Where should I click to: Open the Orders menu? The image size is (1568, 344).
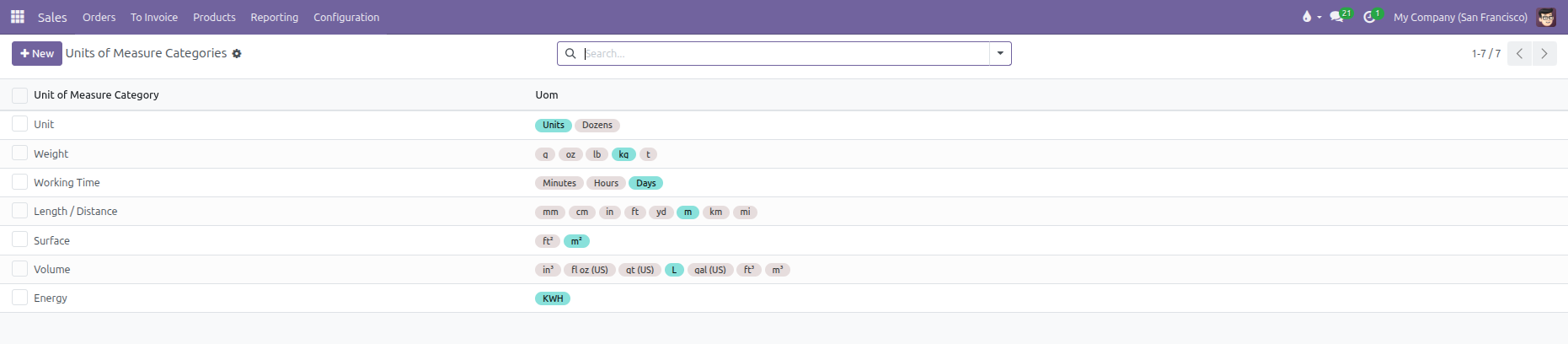pyautogui.click(x=99, y=17)
